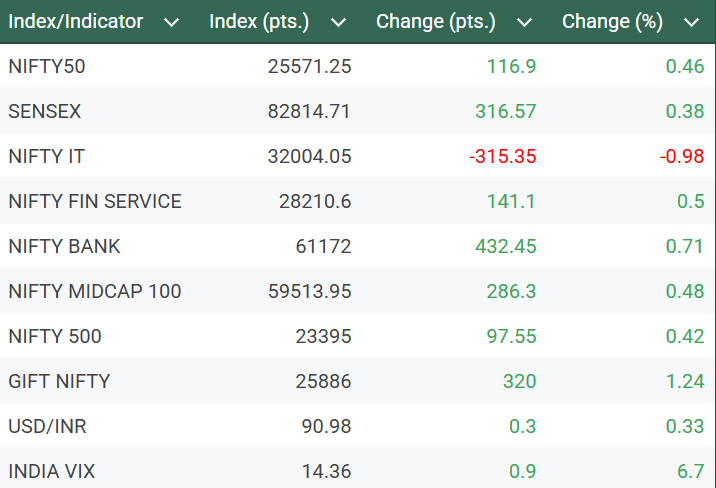Expand the Index/Indicator column dropdown chevron
The image size is (716, 488).
point(171,22)
